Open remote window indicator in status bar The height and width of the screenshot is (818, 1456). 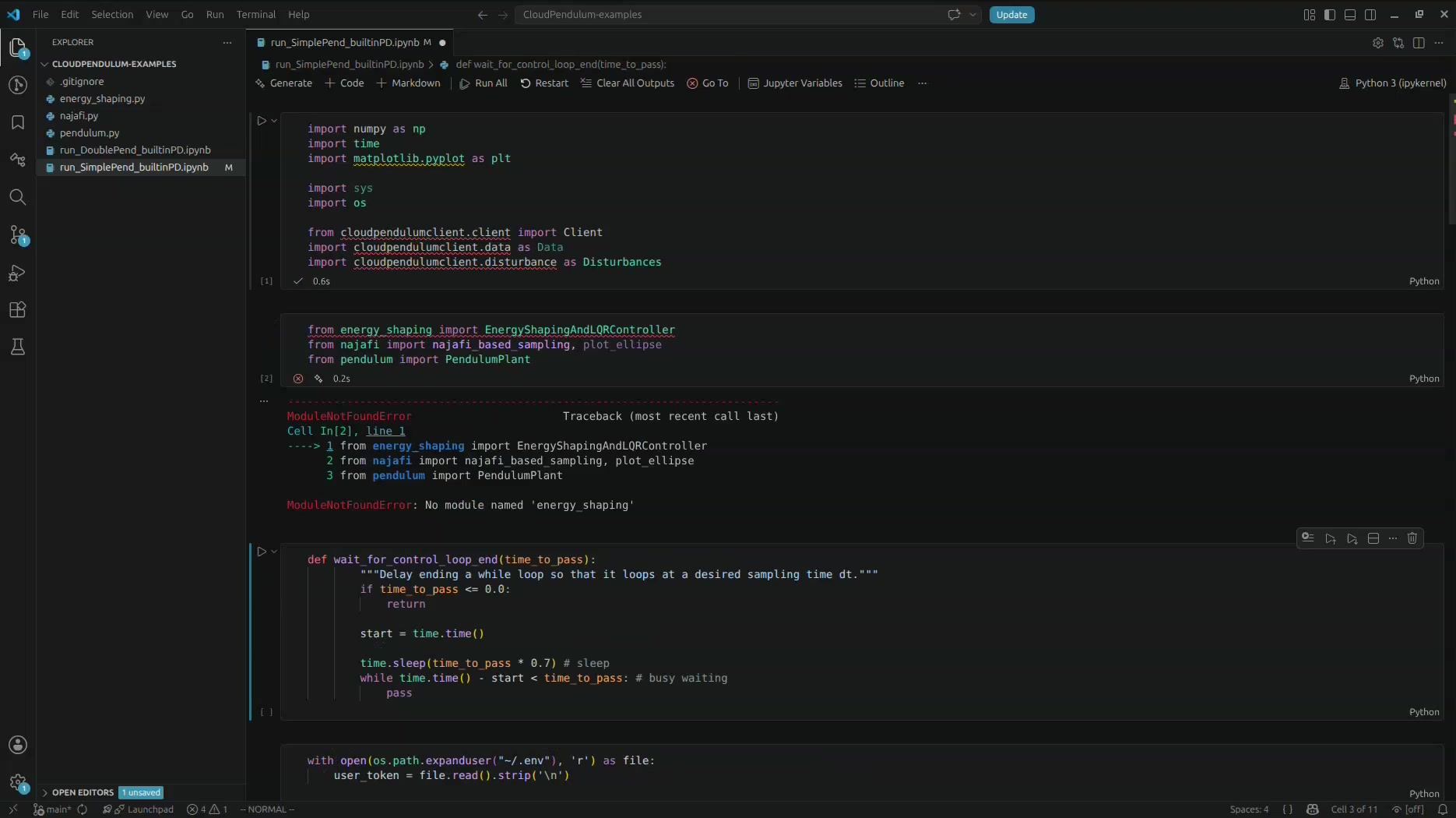click(x=13, y=809)
